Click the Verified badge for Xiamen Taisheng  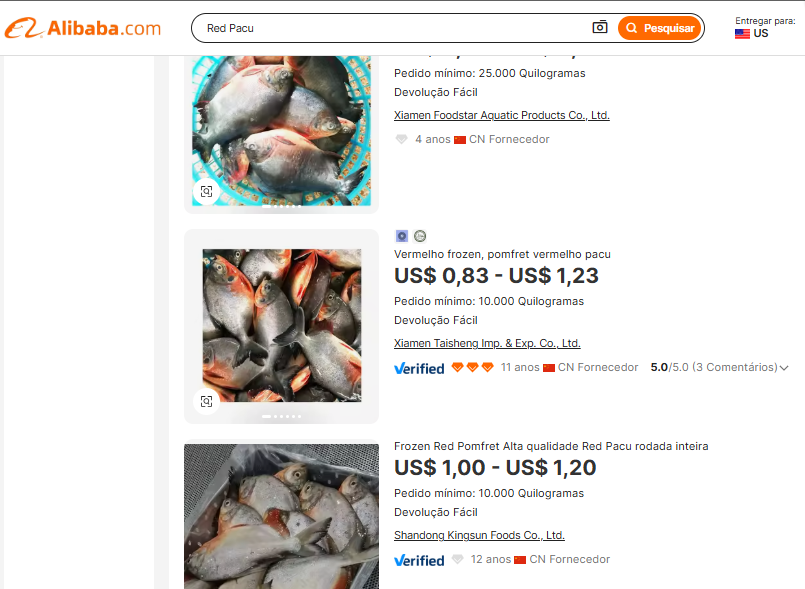419,368
